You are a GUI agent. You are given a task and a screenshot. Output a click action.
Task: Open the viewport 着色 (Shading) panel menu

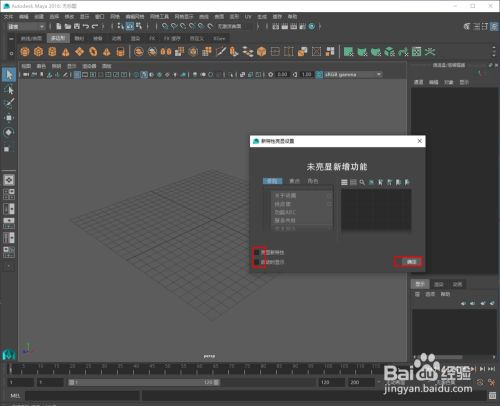click(x=41, y=66)
